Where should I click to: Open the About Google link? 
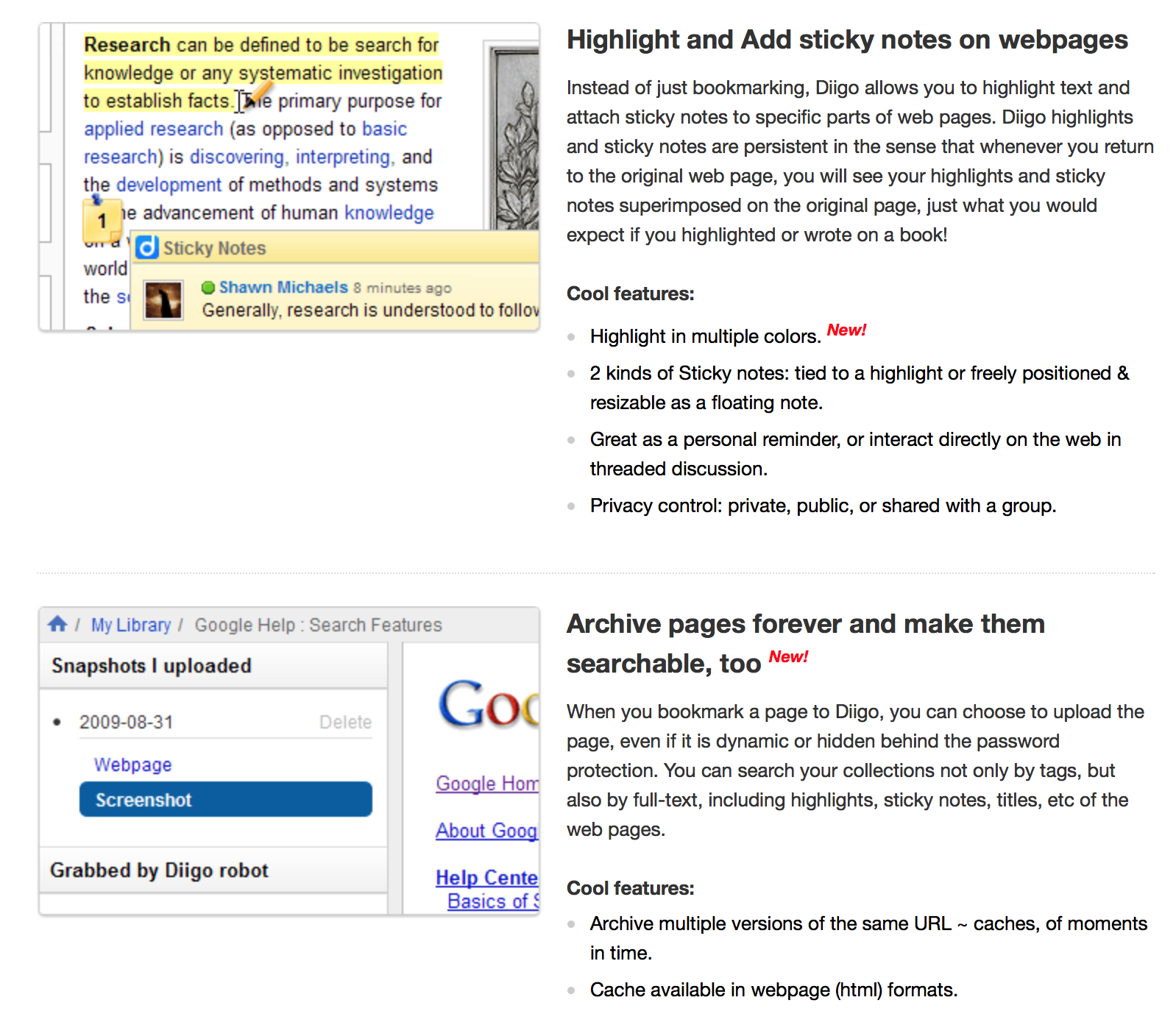coord(487,830)
